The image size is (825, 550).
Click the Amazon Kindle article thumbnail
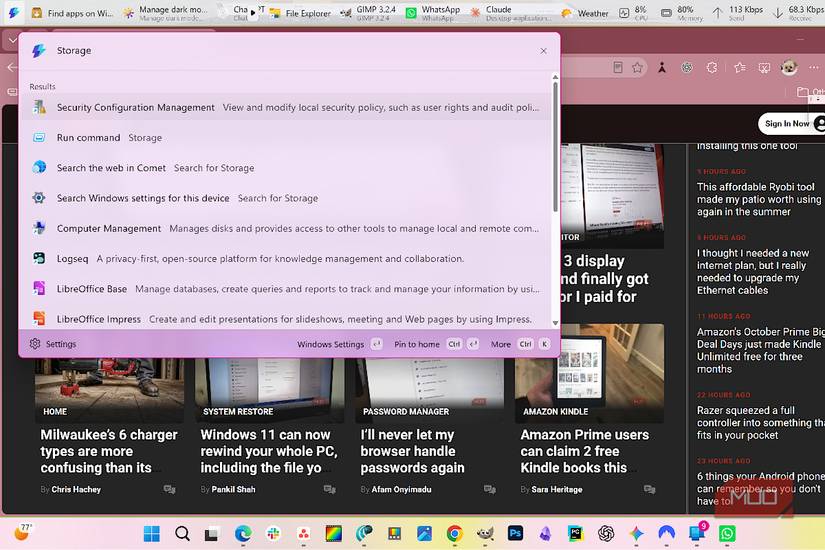[x=589, y=373]
